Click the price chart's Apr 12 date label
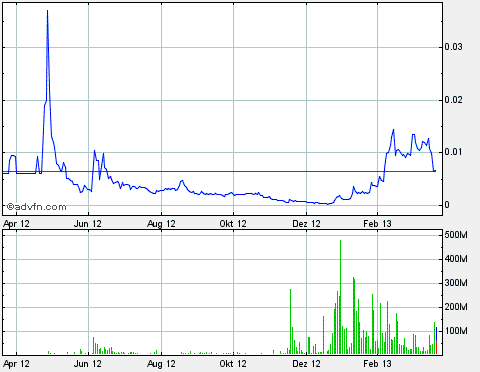 [x=16, y=224]
